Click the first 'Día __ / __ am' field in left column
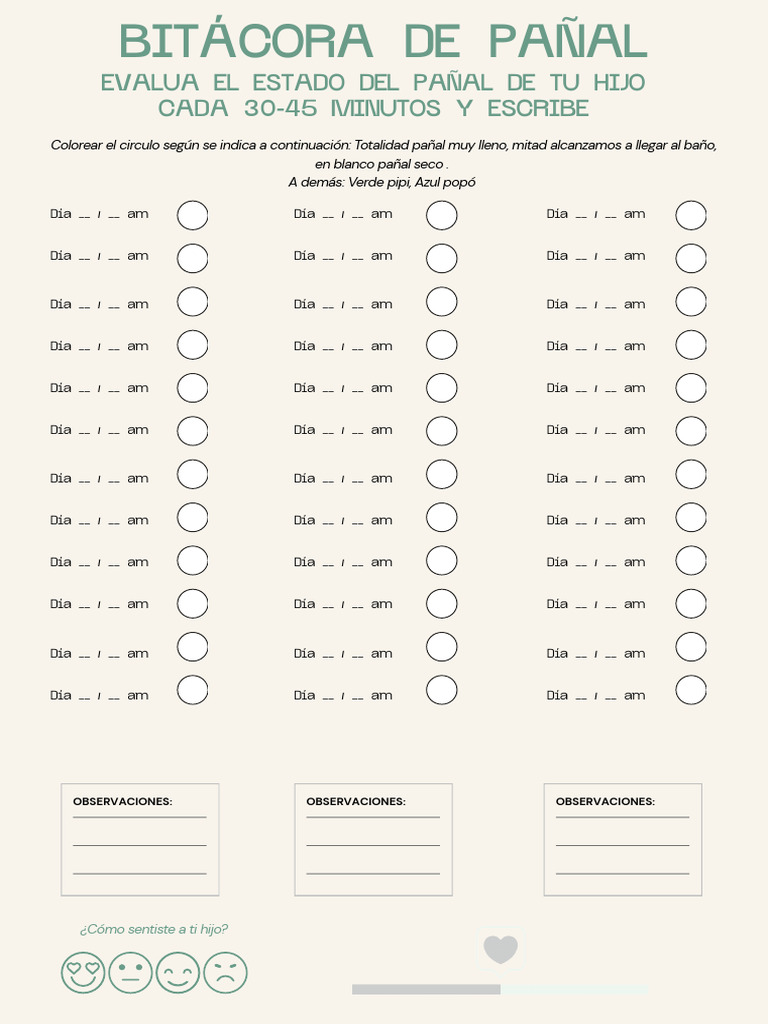Viewport: 768px width, 1024px height. click(x=99, y=214)
